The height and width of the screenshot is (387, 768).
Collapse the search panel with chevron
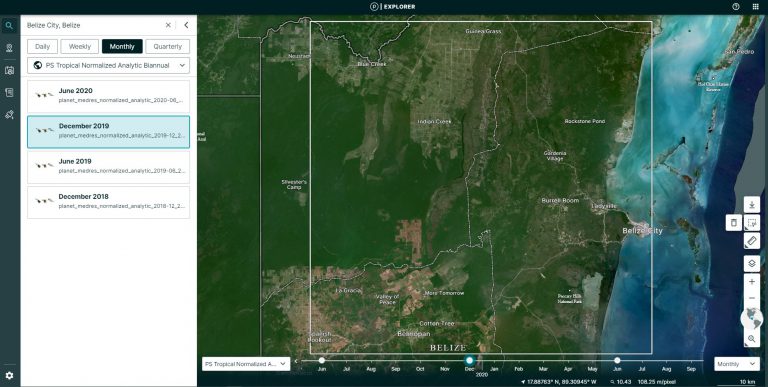click(x=186, y=25)
